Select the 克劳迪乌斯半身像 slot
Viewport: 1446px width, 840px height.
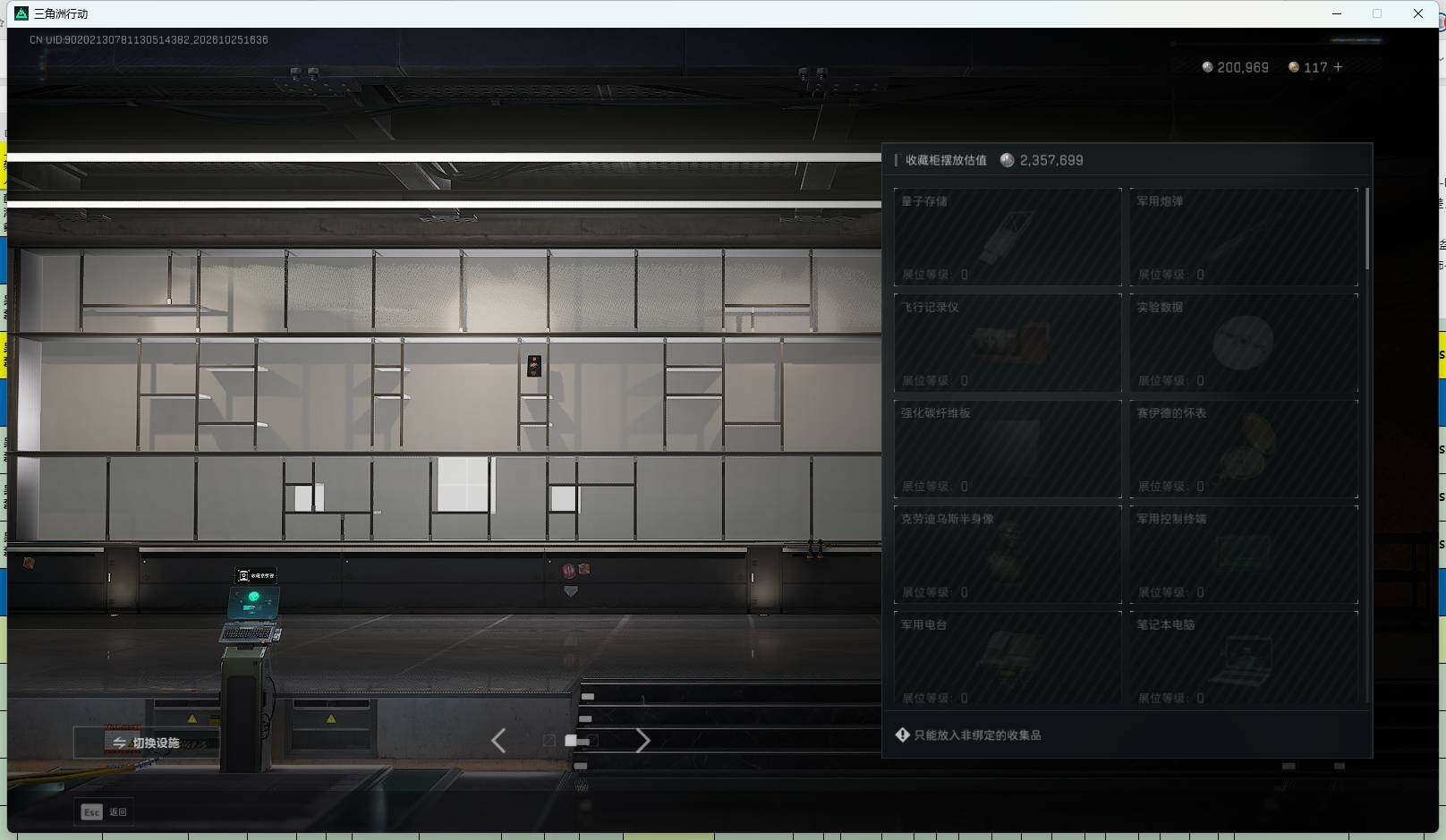tap(1008, 554)
